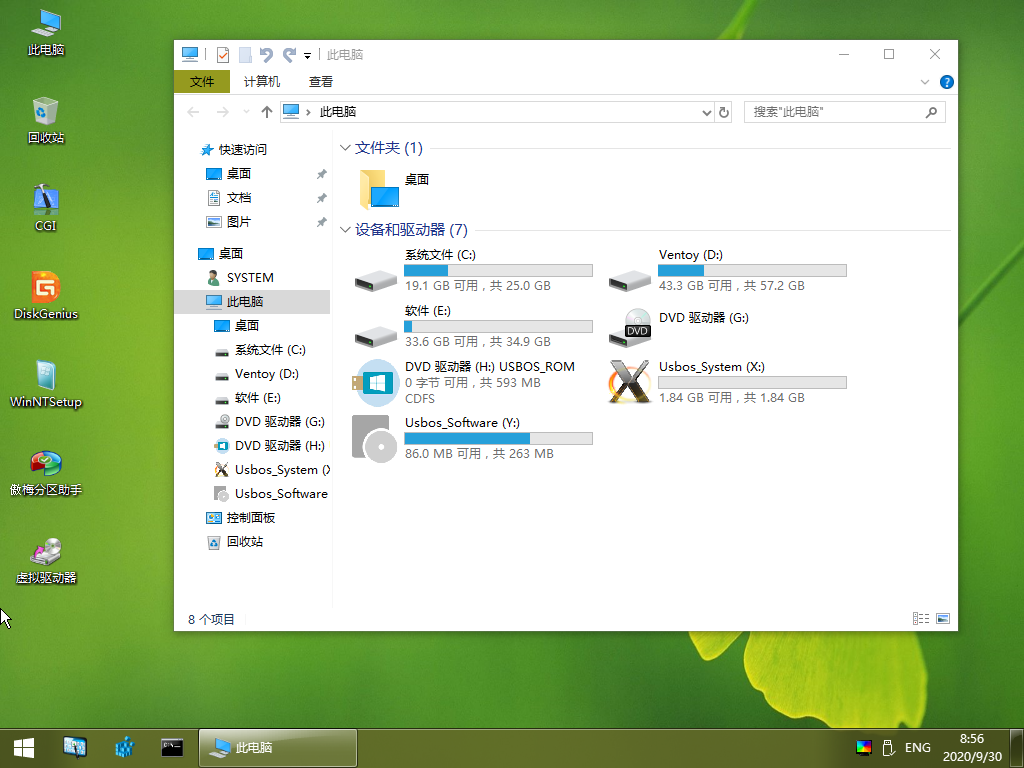1024x768 pixels.
Task: Select the DVD drive (H:) USBOS_ROM icon
Action: tap(376, 382)
